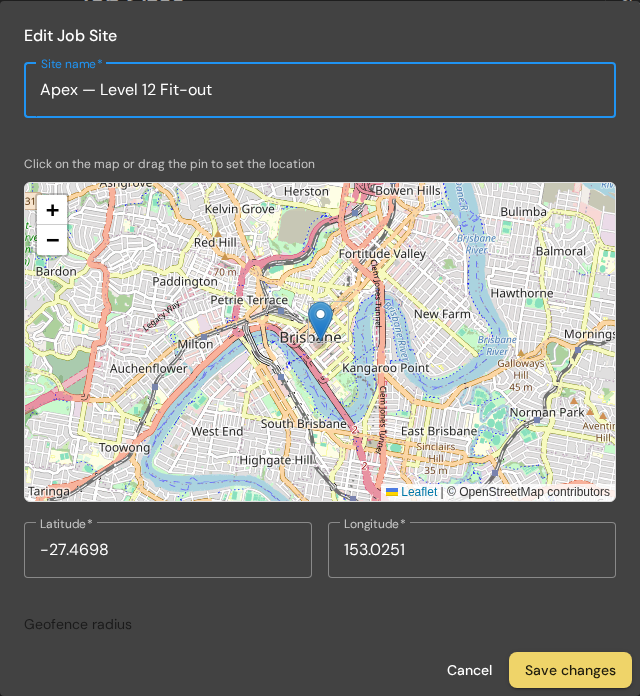Viewport: 640px width, 696px height.
Task: Edit the Latitude field
Action: point(168,550)
